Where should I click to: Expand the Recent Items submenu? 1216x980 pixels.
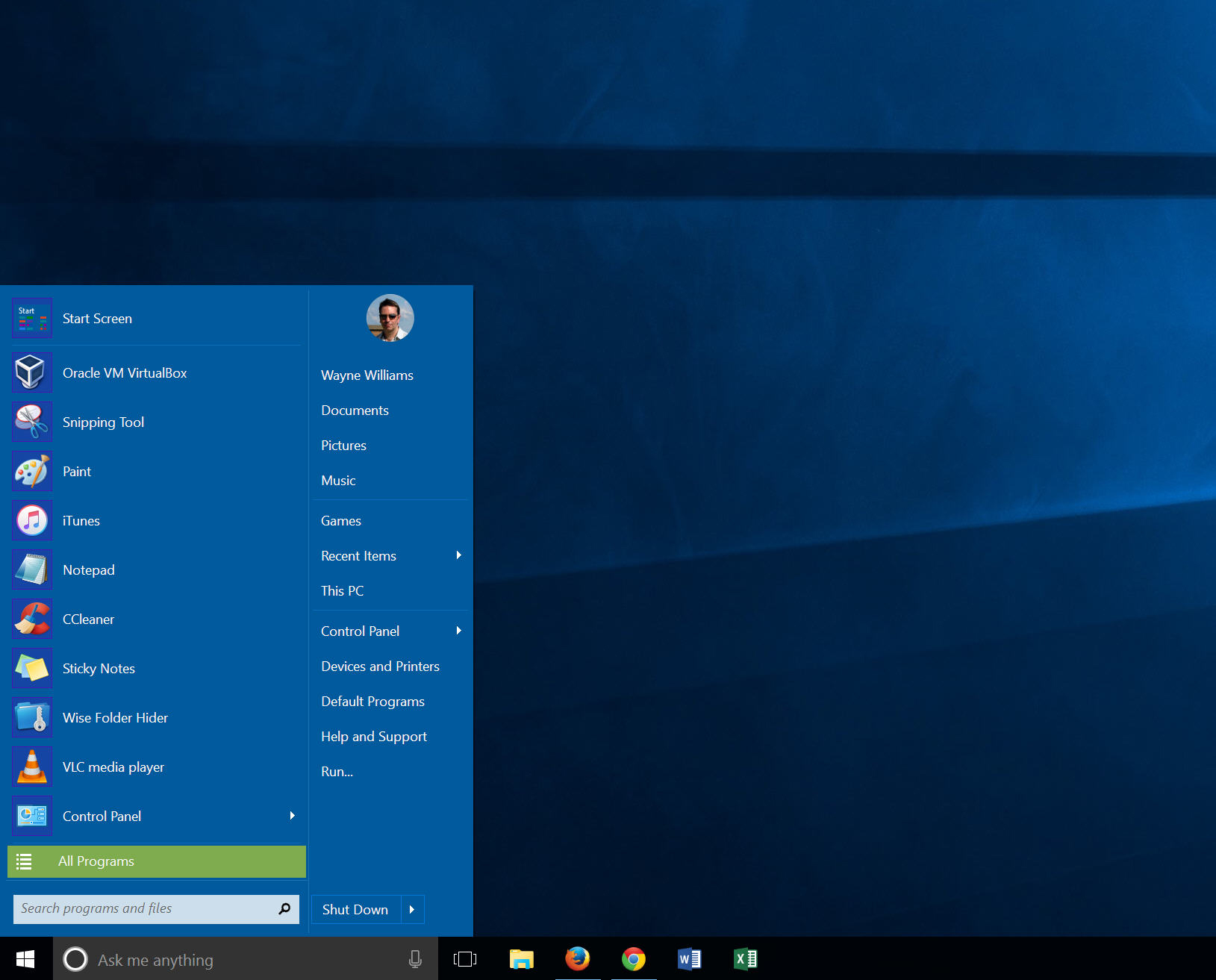click(x=458, y=555)
